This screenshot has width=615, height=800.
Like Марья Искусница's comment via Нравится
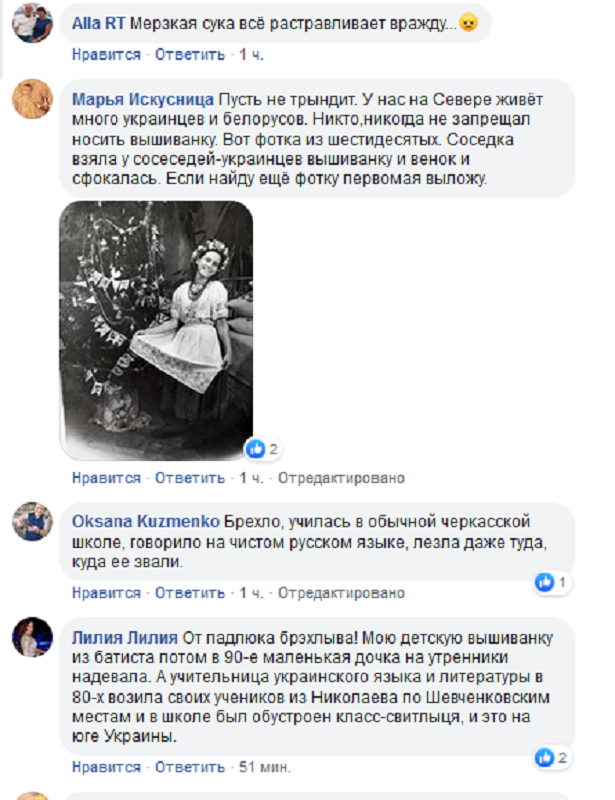[x=106, y=478]
